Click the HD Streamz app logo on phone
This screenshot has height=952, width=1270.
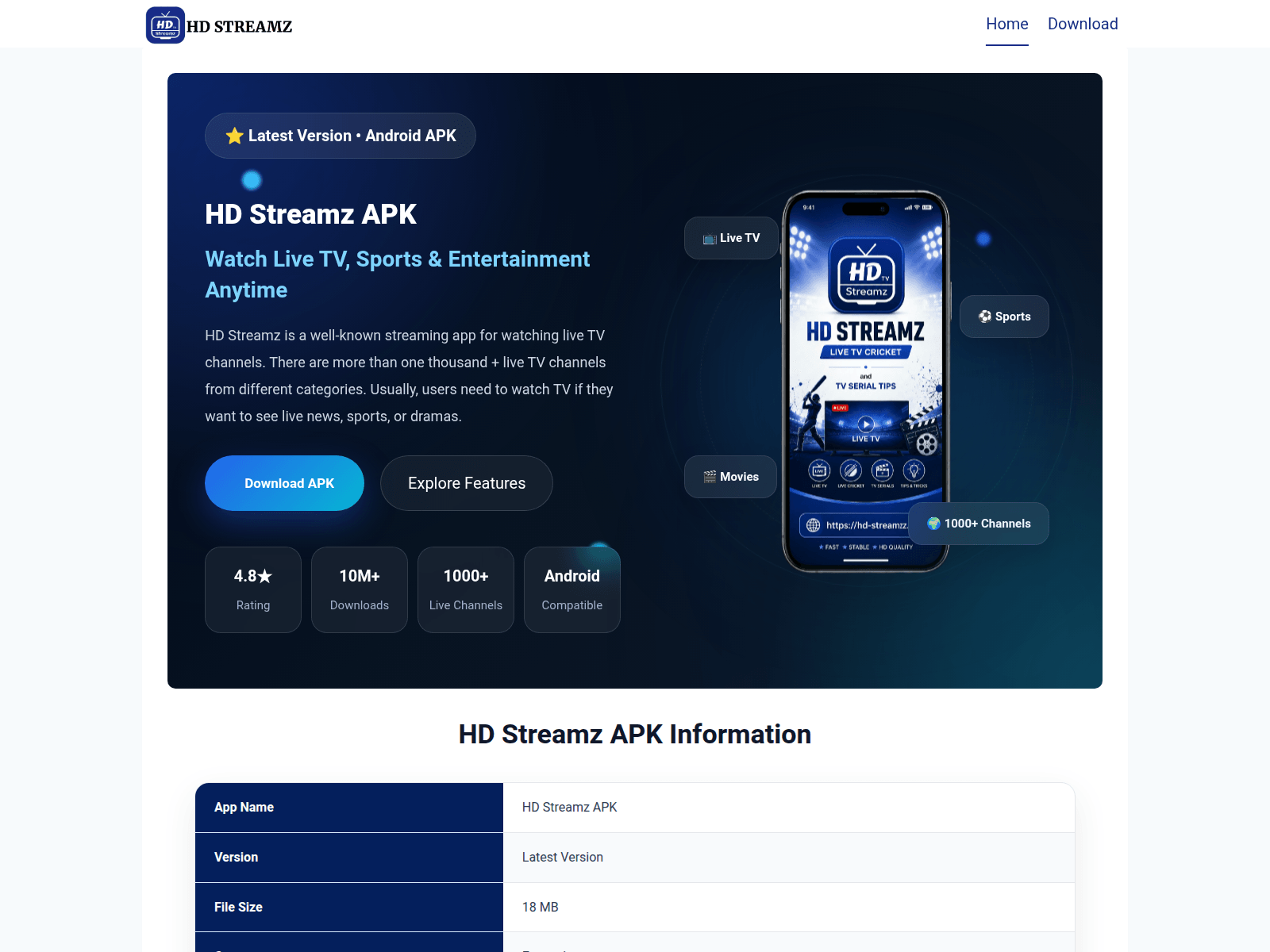[x=866, y=275]
